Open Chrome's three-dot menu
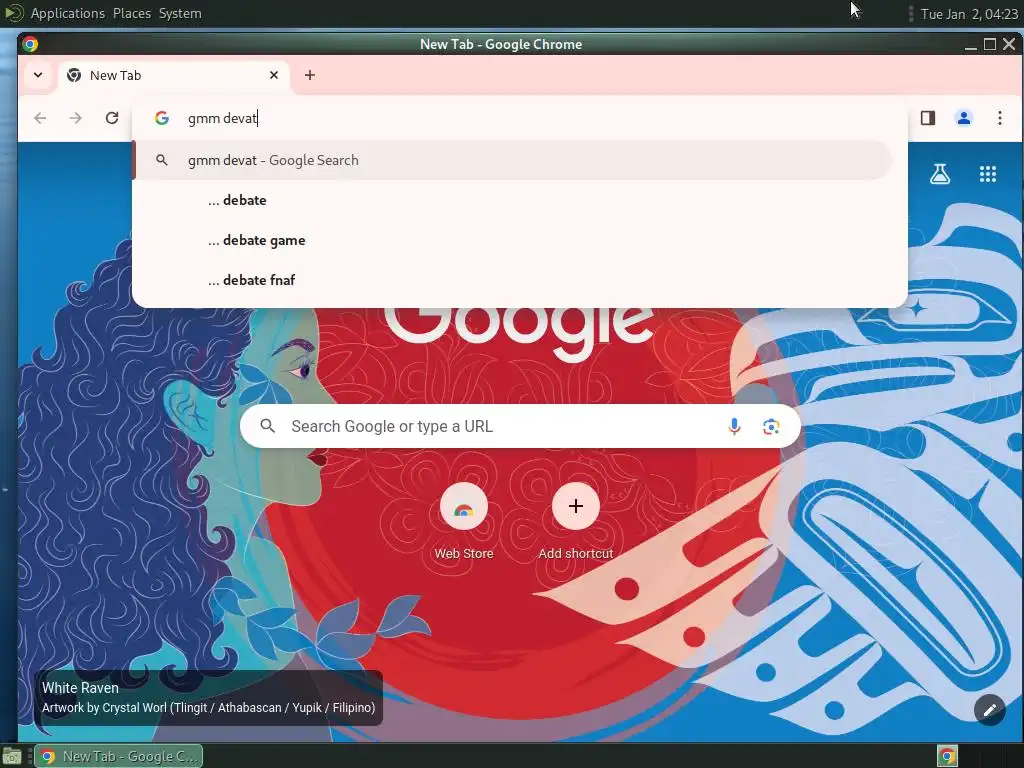 [1000, 118]
